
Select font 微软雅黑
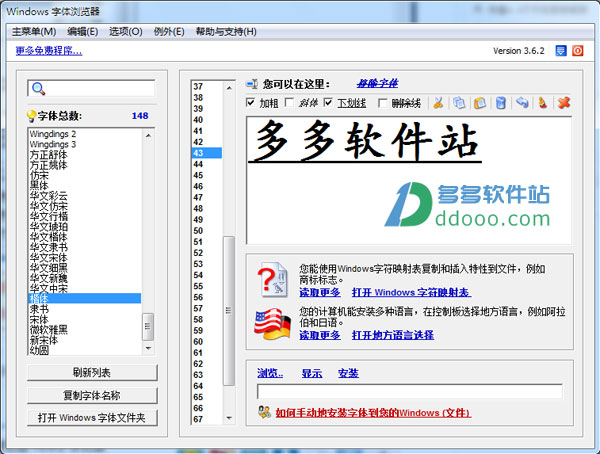tap(49, 330)
